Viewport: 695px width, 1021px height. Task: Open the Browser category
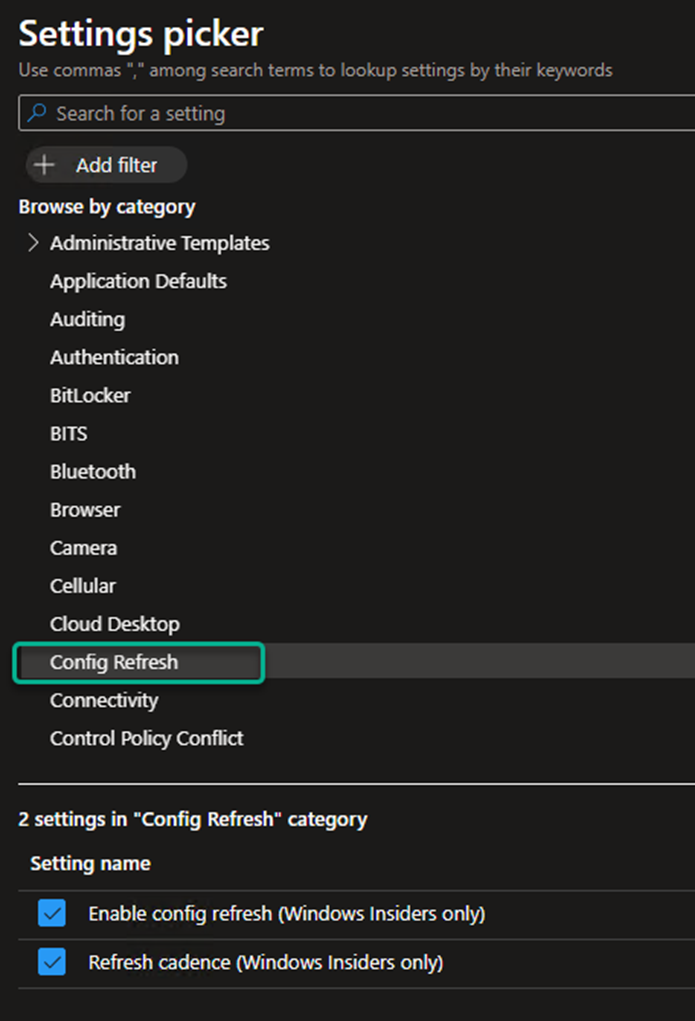tap(85, 509)
